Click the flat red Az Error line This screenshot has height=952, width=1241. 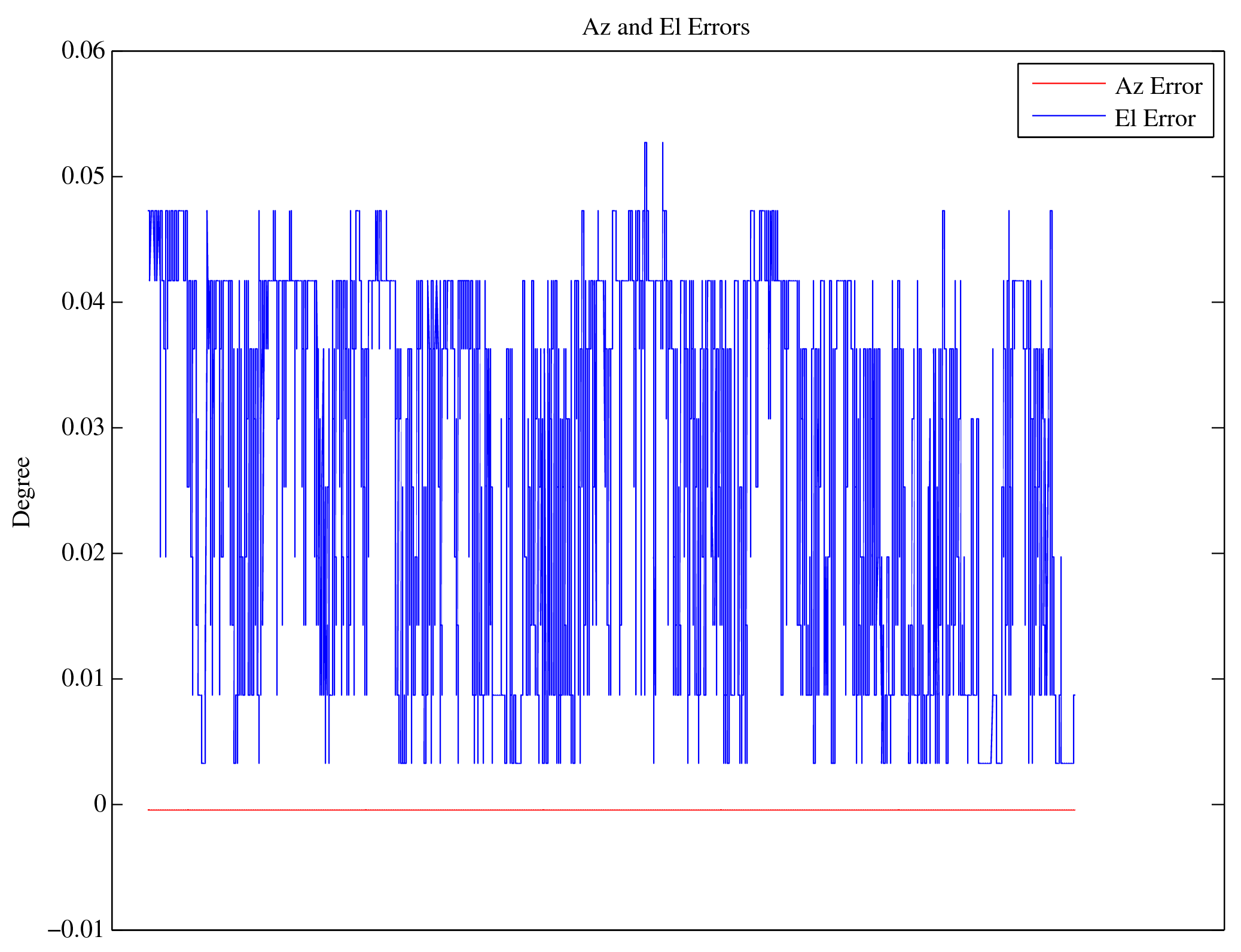[x=598, y=810]
